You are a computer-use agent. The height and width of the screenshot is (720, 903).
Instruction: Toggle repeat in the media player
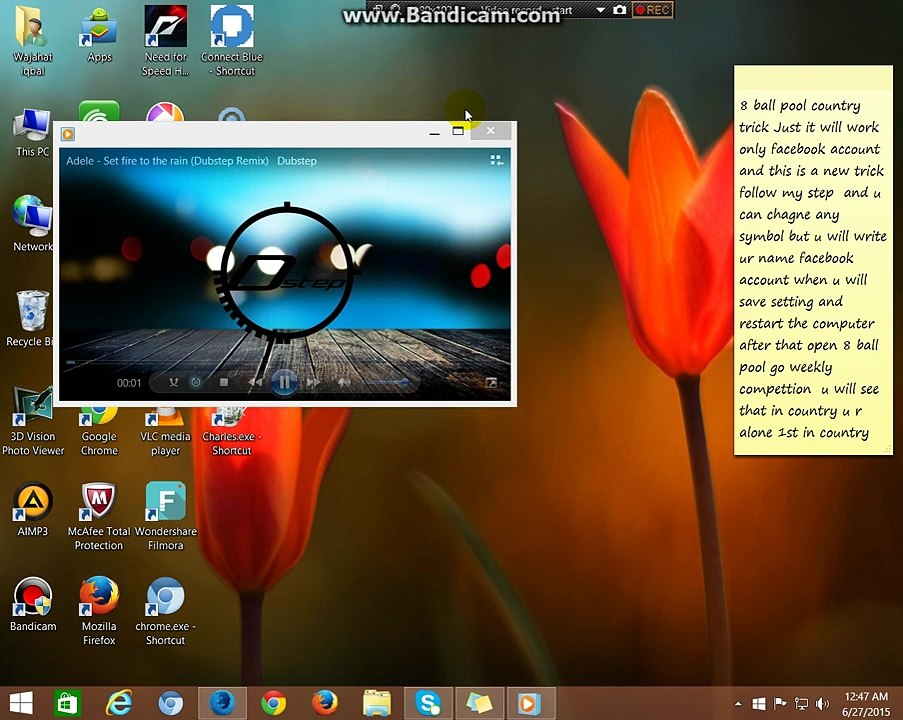[x=196, y=382]
